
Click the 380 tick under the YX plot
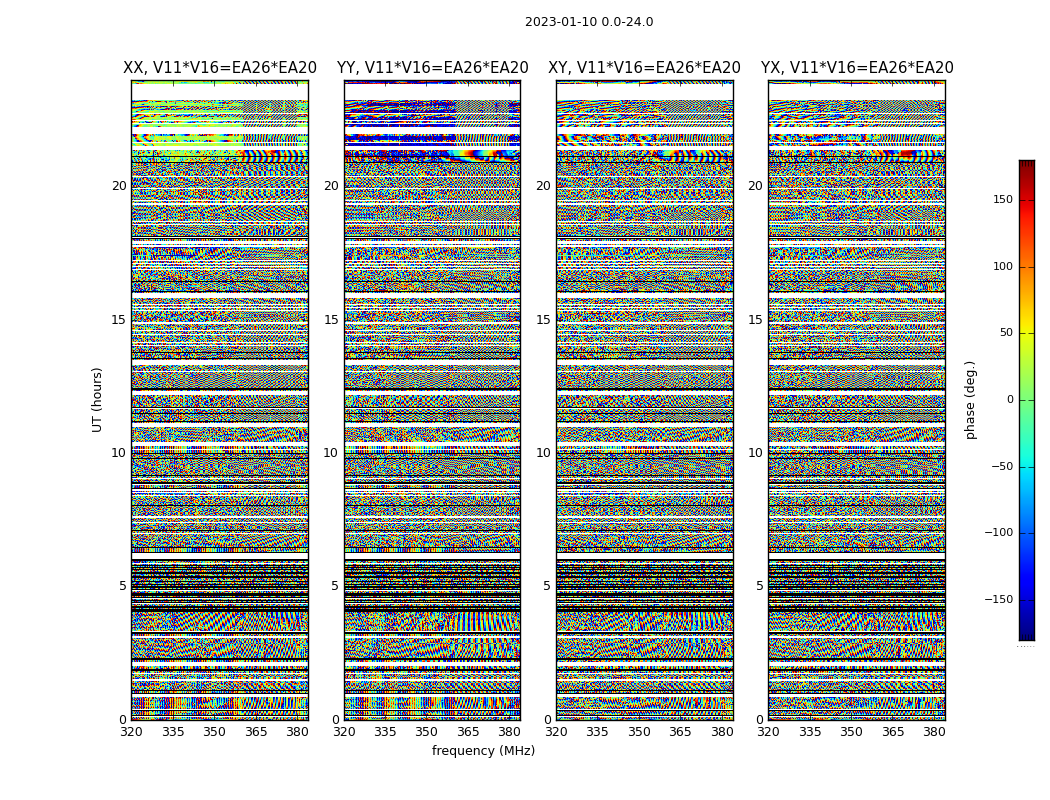coord(934,731)
